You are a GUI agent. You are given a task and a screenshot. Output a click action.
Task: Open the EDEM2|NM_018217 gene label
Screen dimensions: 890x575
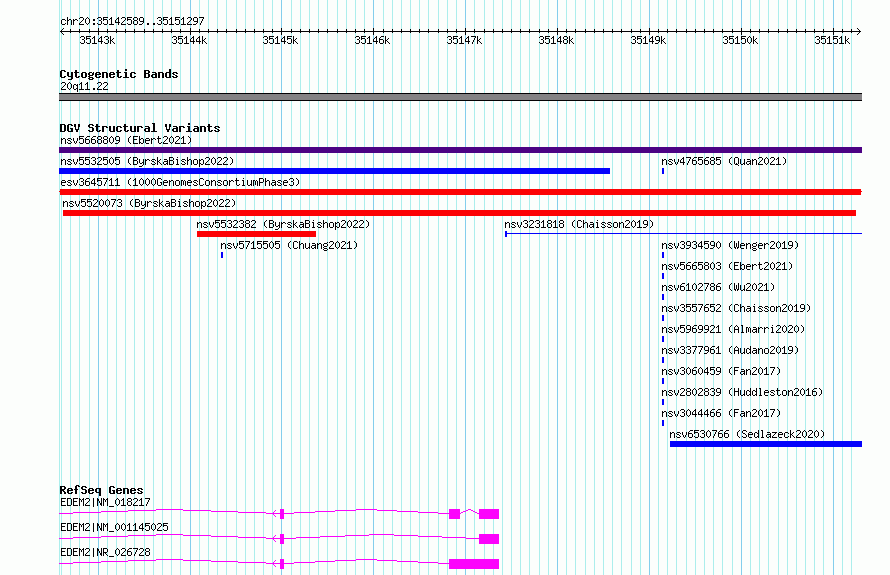[x=105, y=502]
